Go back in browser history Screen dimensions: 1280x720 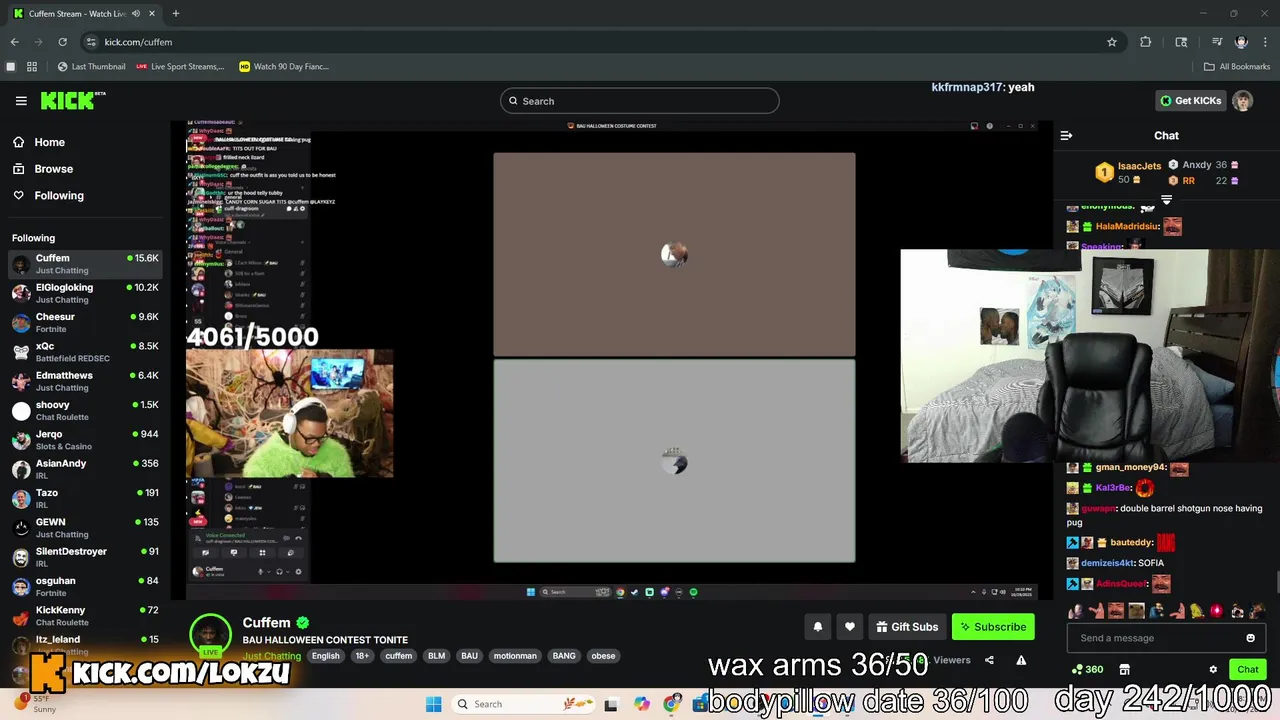(14, 42)
